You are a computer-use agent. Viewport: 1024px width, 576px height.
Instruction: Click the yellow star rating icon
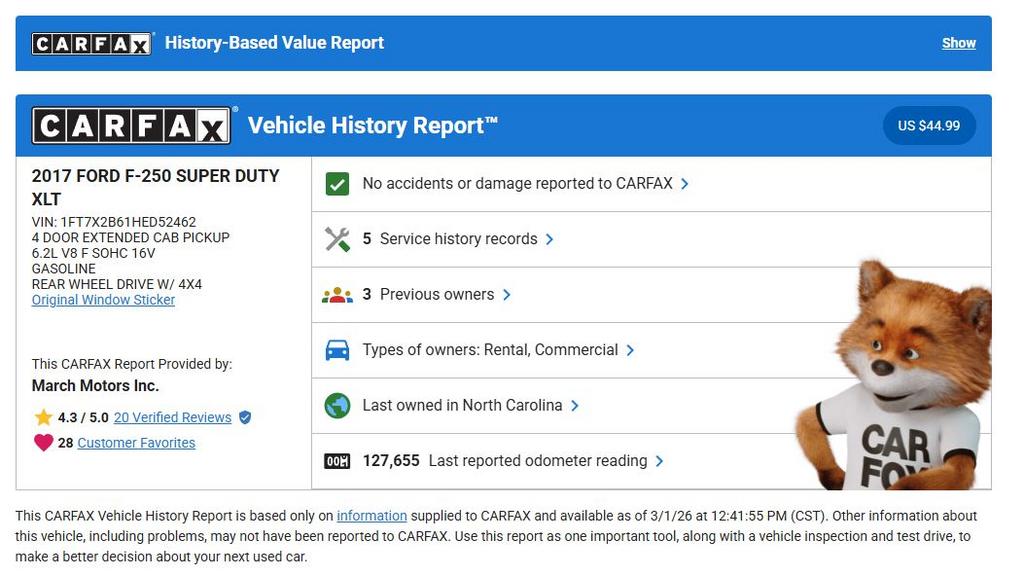click(x=43, y=418)
